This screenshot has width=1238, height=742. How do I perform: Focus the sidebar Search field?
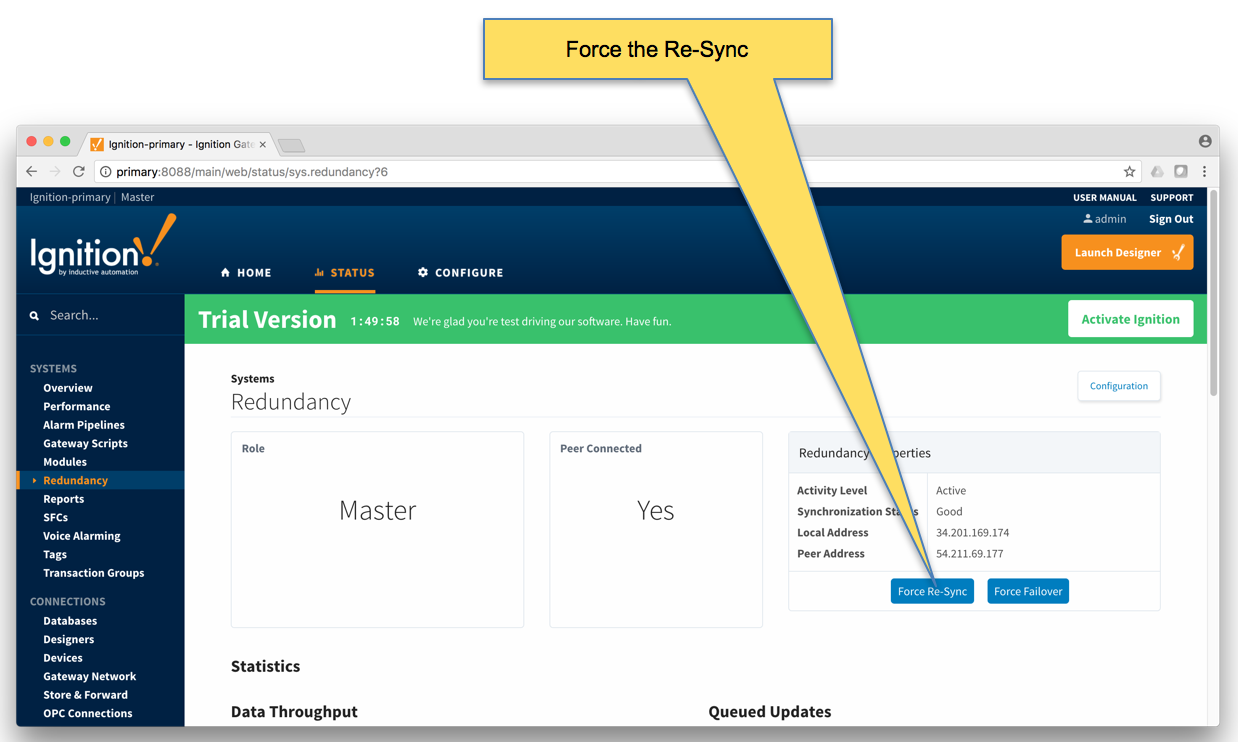click(100, 315)
